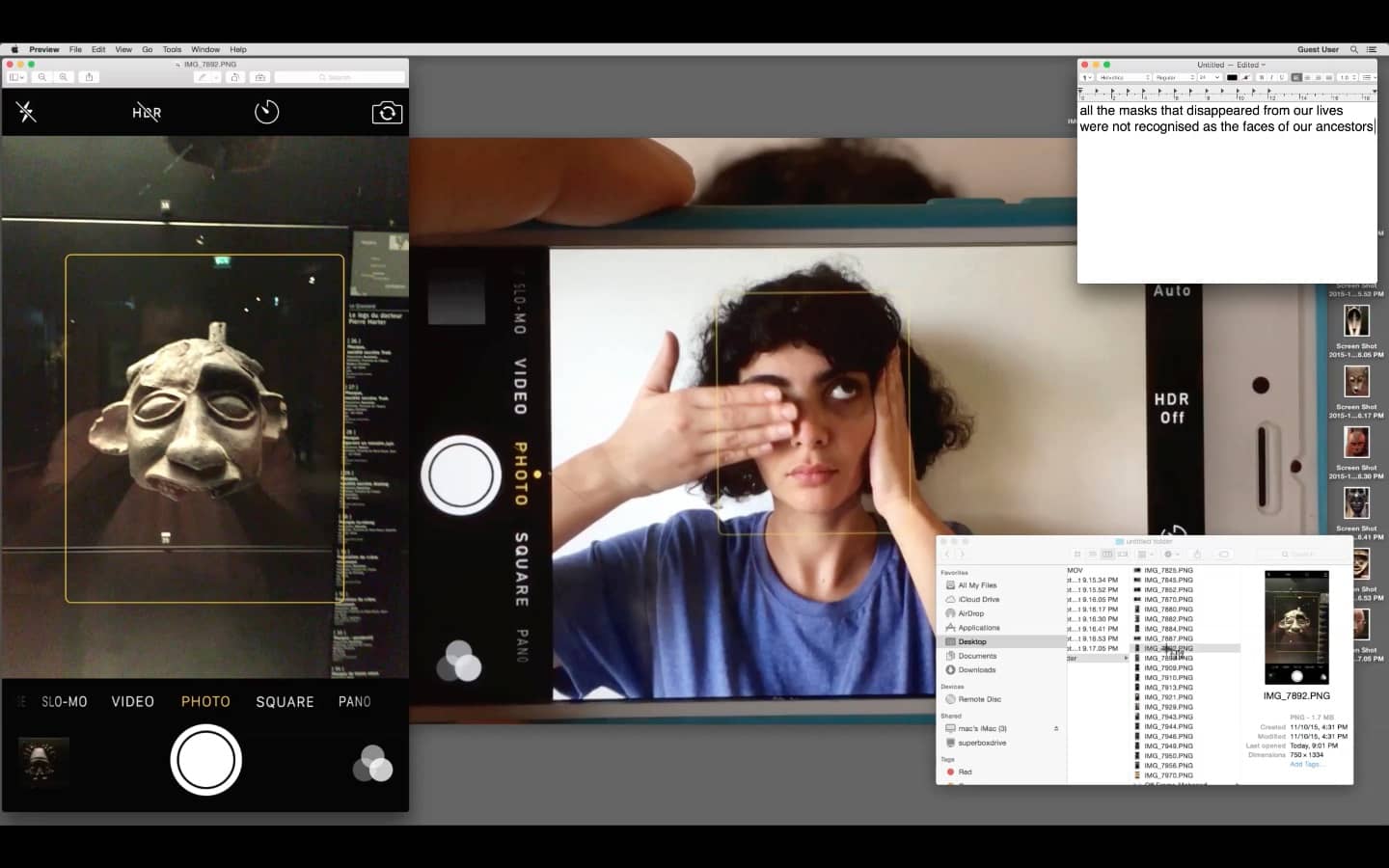This screenshot has width=1389, height=868.
Task: Click the Add Tags link in Finder preview
Action: coord(1306,764)
